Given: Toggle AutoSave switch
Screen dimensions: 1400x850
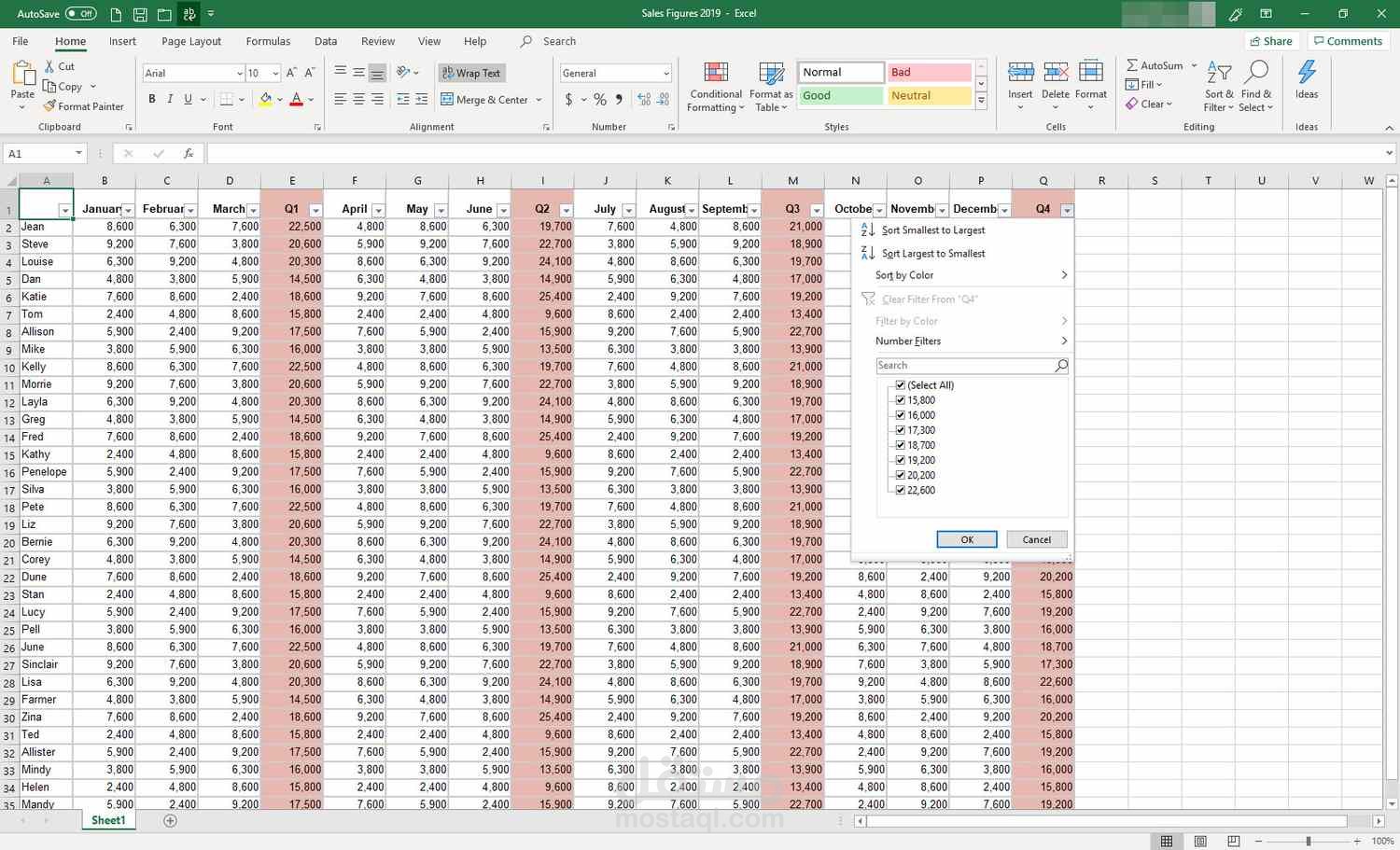Looking at the screenshot, I should 81,14.
